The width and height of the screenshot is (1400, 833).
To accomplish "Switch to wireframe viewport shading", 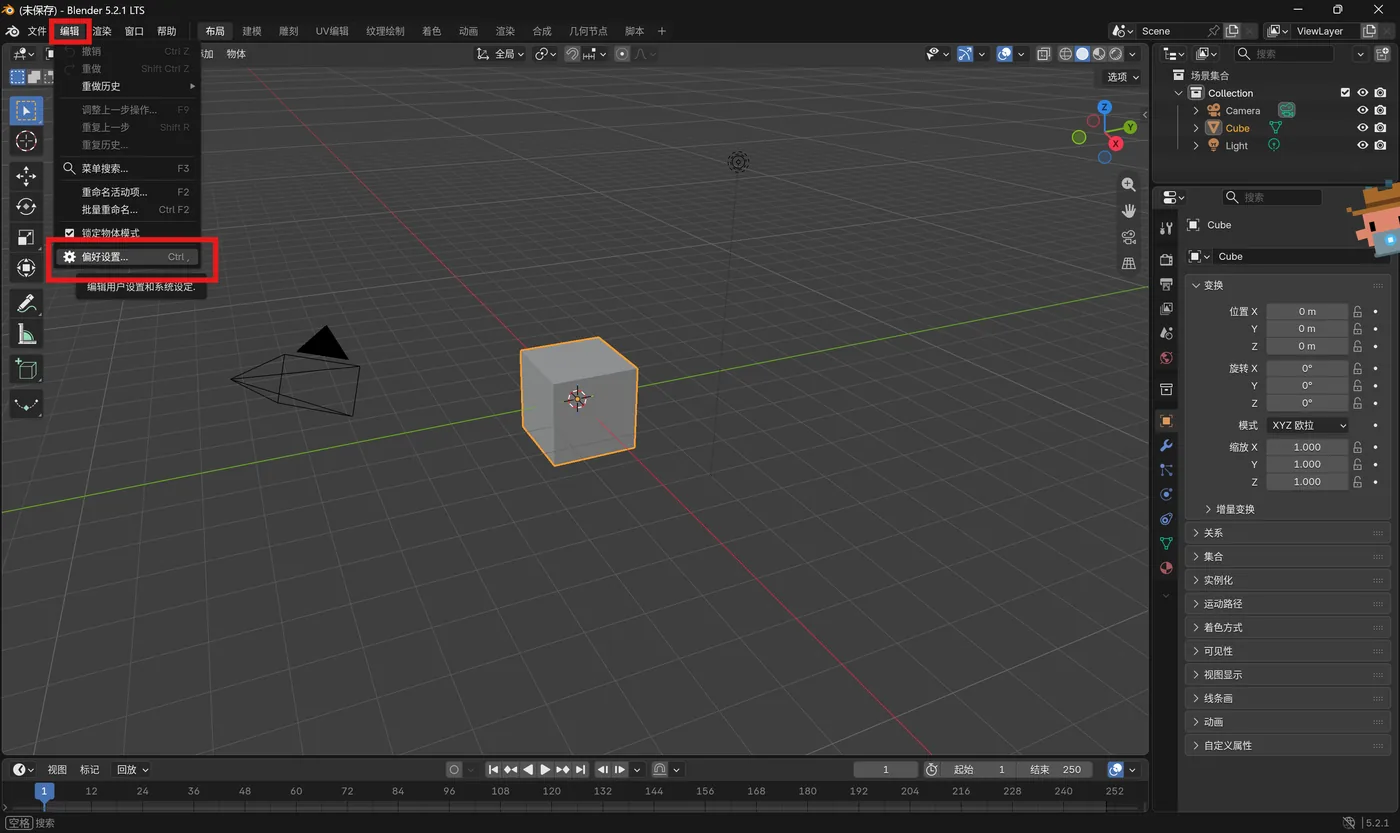I will pyautogui.click(x=1066, y=54).
